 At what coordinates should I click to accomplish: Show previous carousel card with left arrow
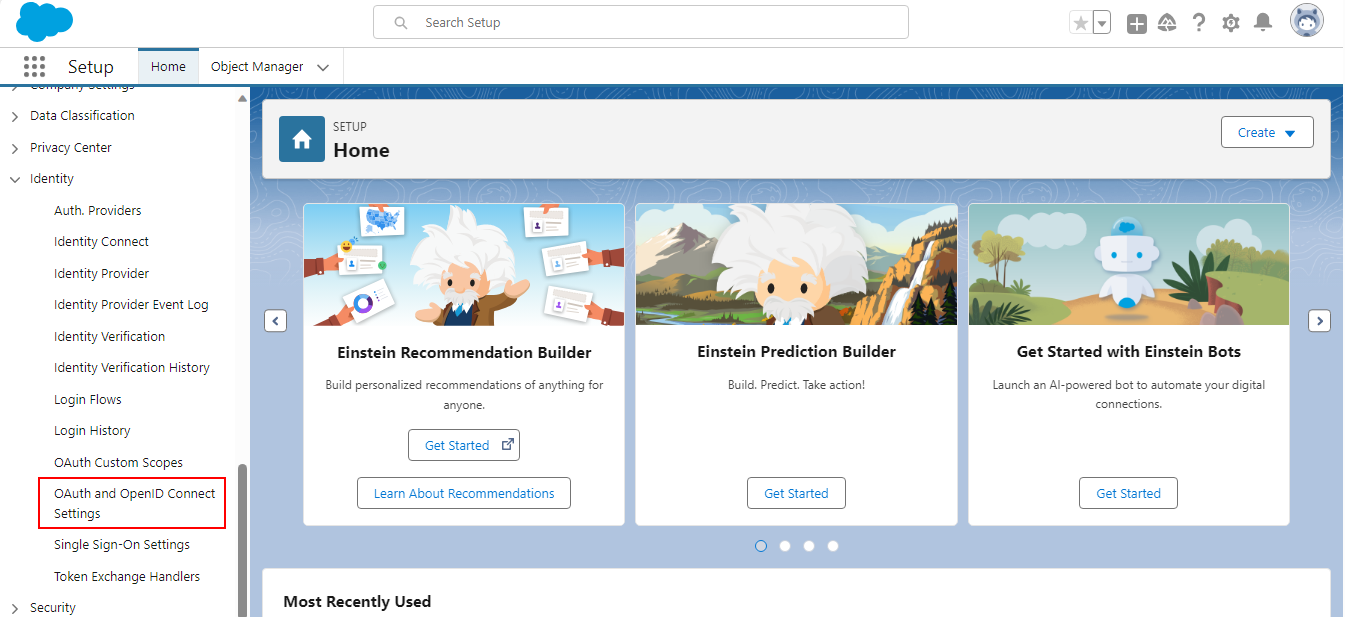coord(275,321)
